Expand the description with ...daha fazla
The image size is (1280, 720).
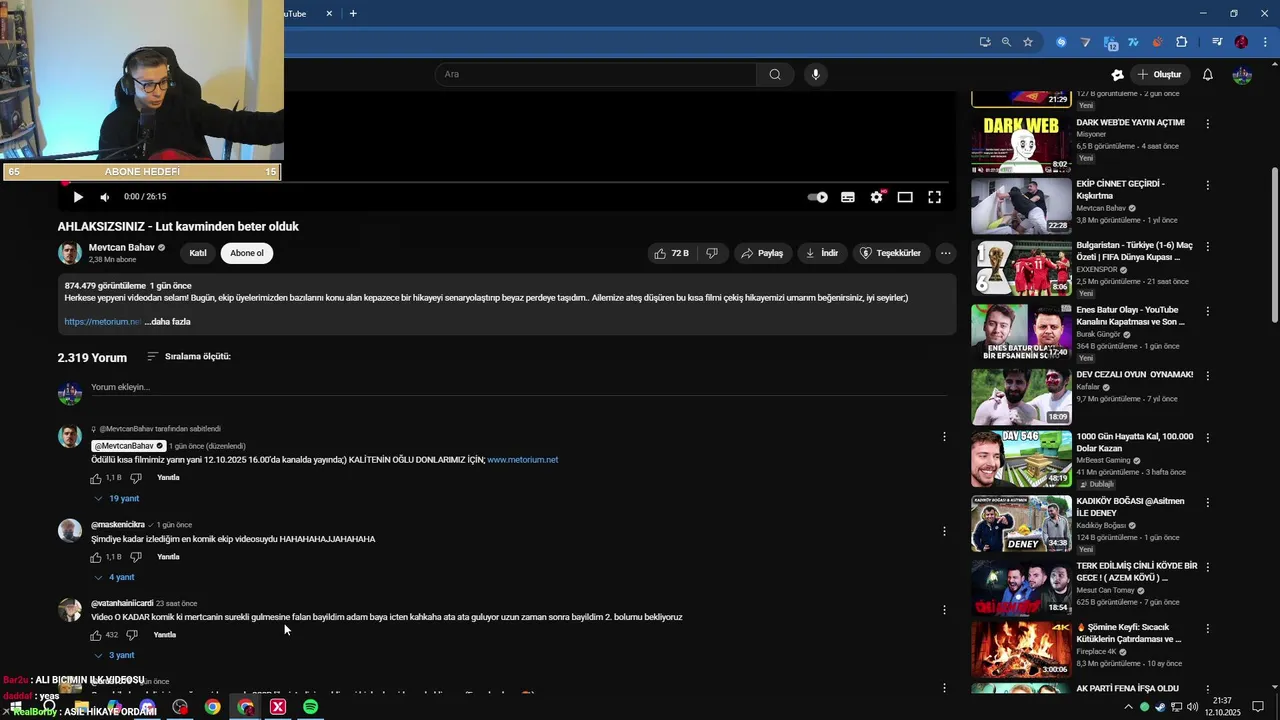167,322
